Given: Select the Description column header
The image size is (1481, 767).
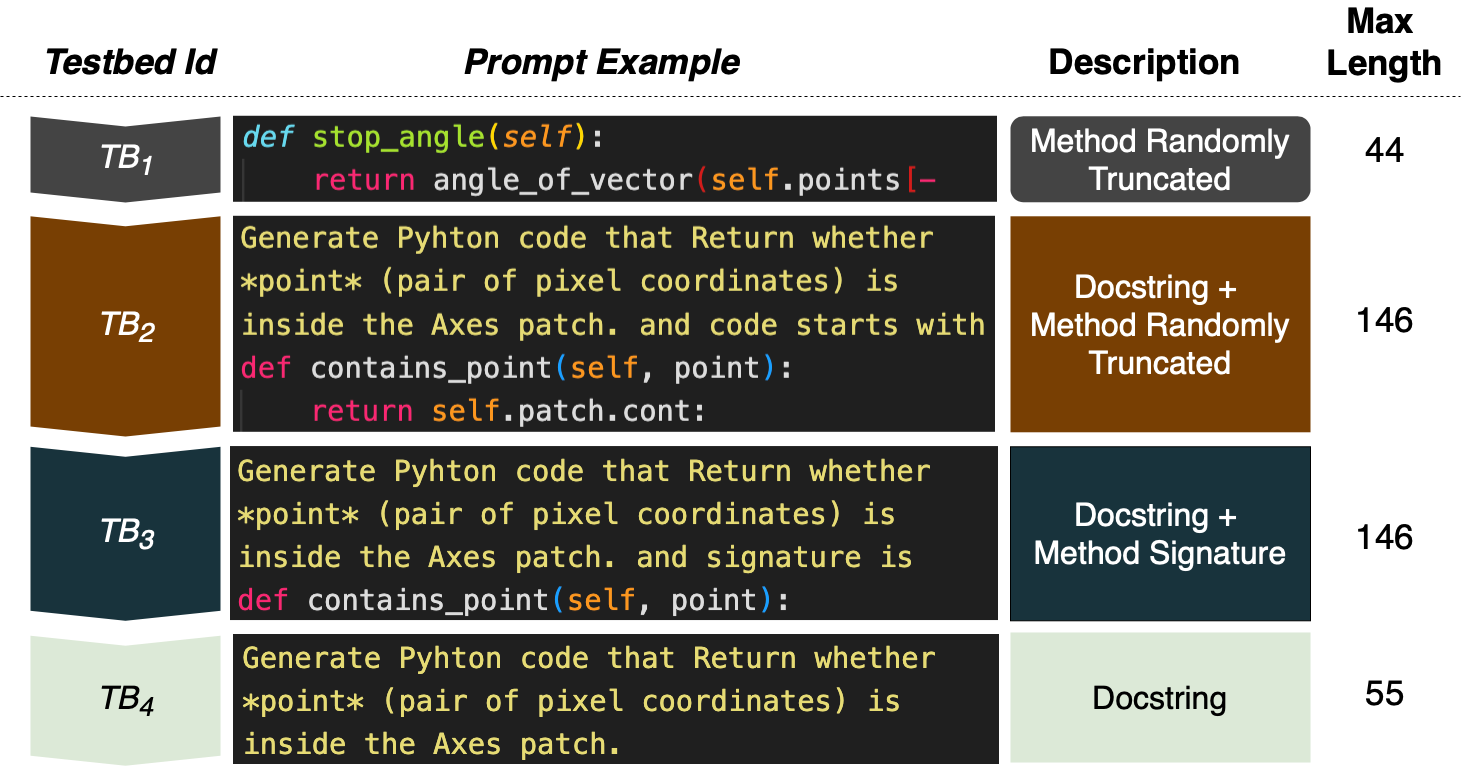Looking at the screenshot, I should pyautogui.click(x=1144, y=63).
